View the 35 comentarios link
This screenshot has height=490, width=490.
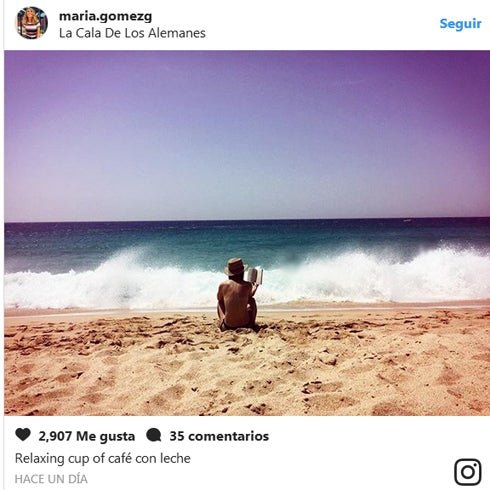coord(219,436)
